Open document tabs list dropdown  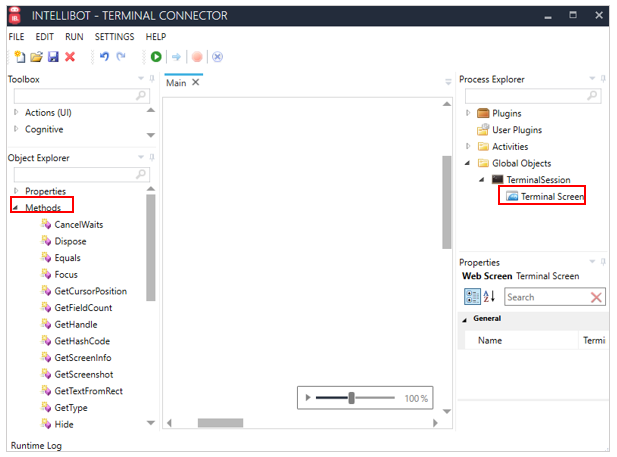[448, 82]
